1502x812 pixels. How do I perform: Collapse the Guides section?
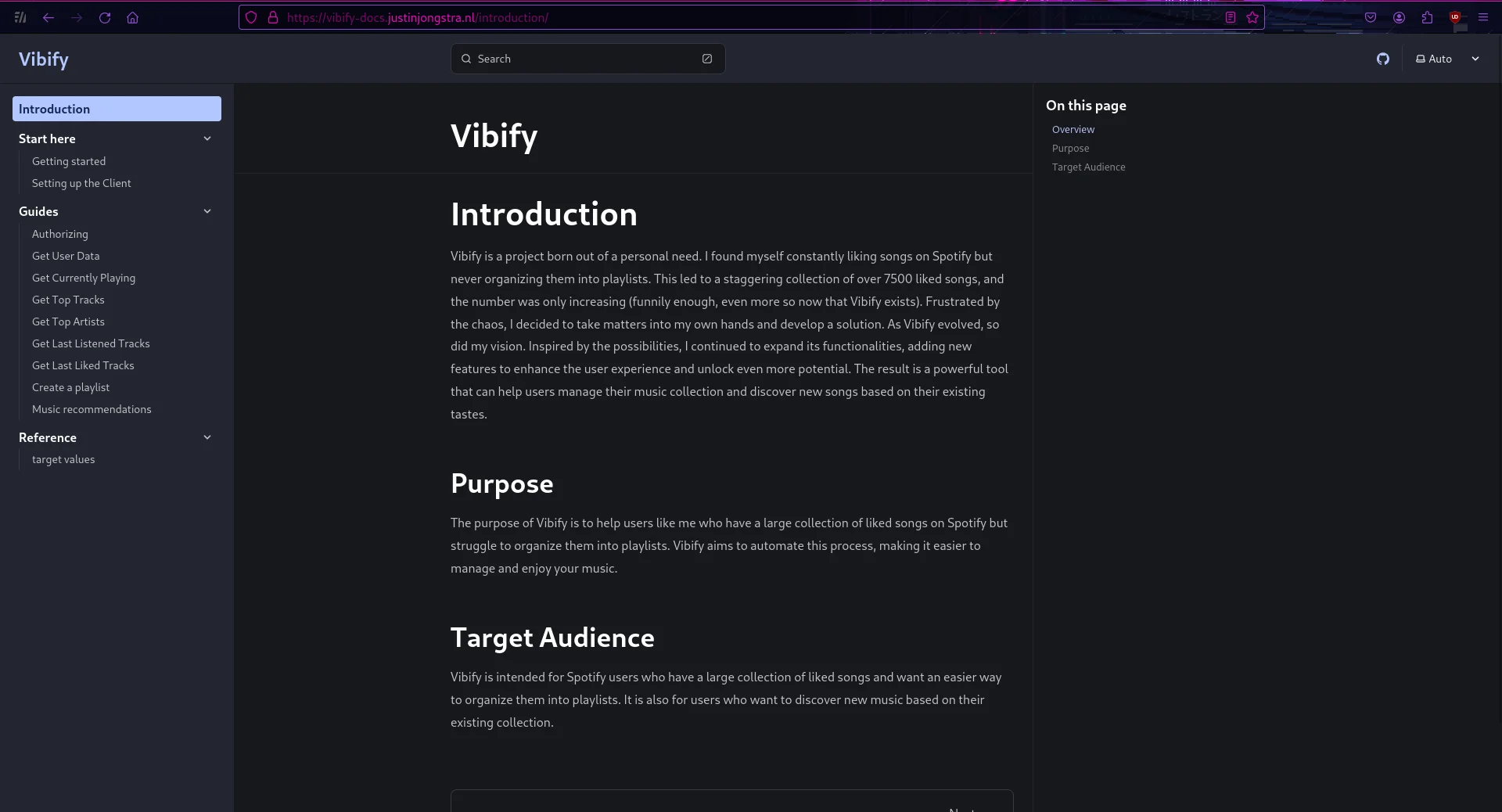[207, 211]
